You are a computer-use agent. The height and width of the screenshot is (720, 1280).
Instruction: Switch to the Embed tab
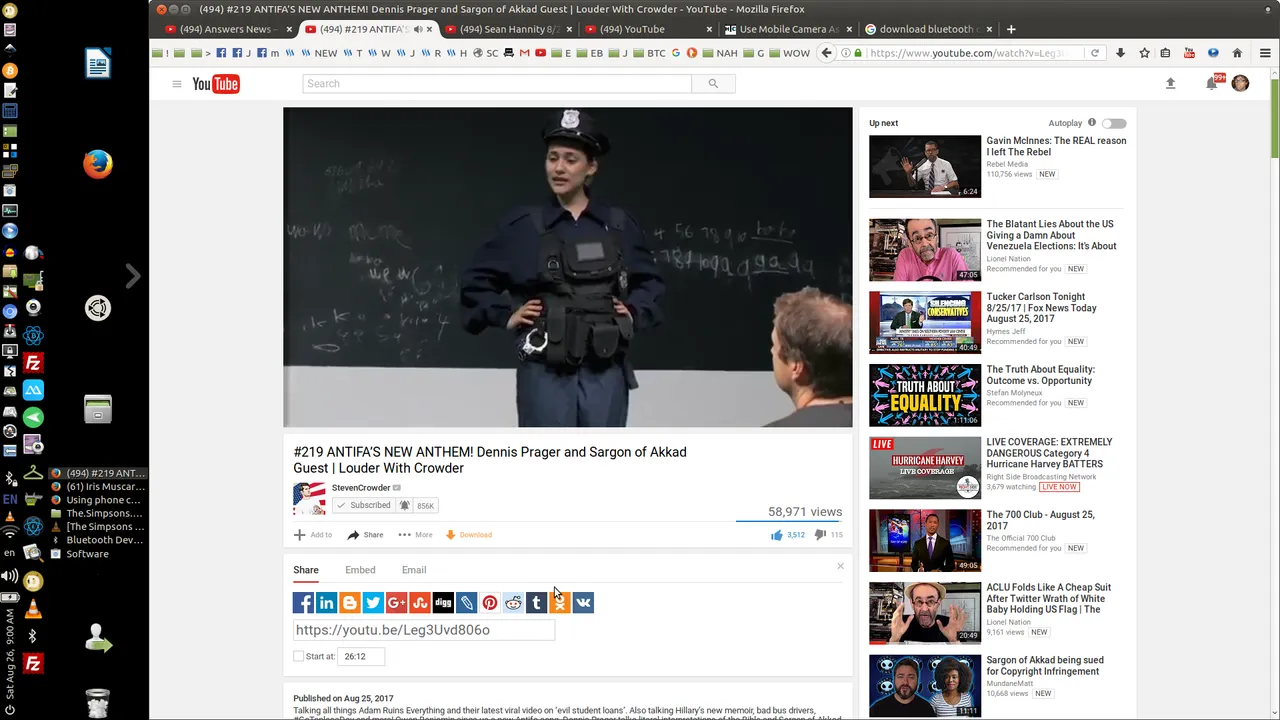pos(360,570)
